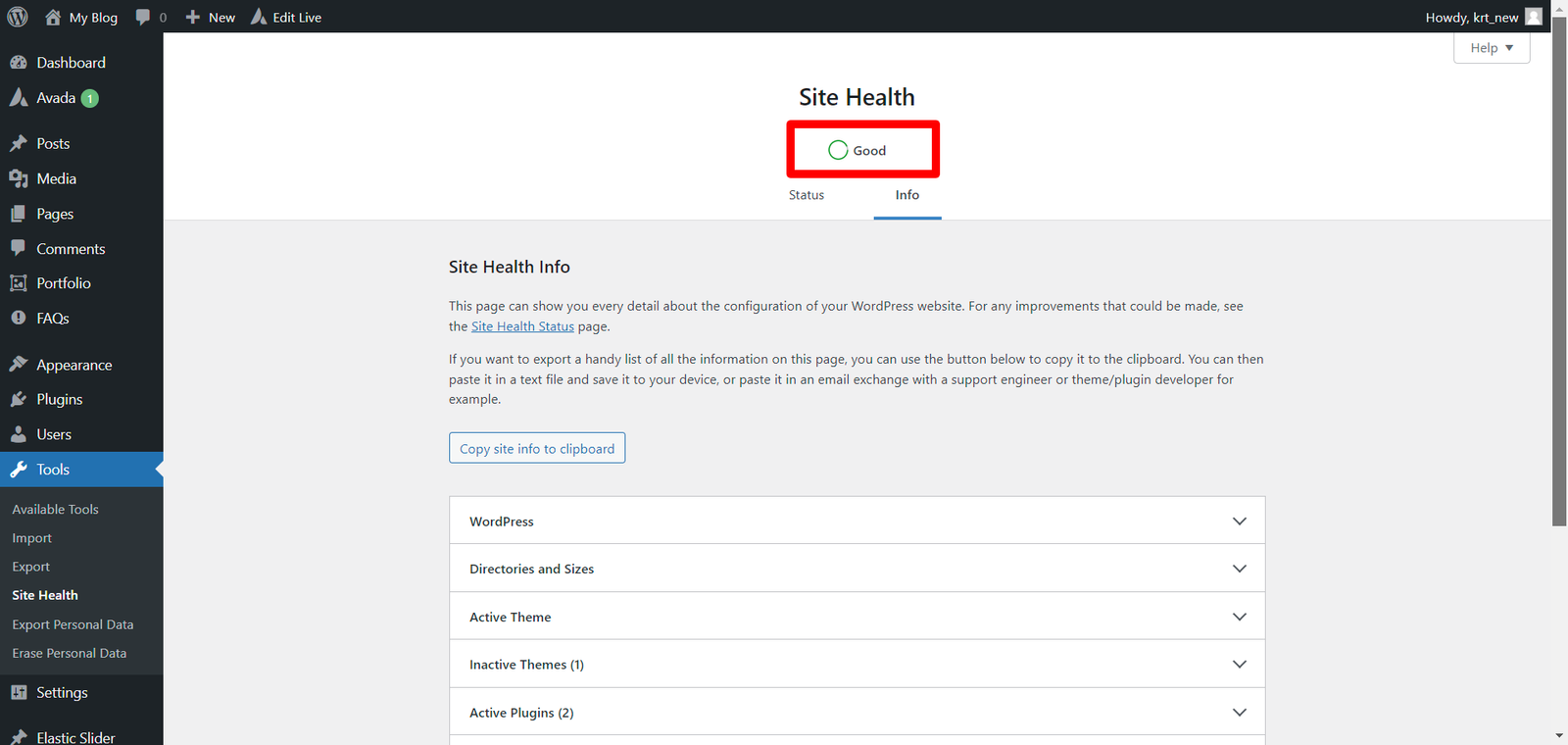Click the Avada icon beside Edit Live
The width and height of the screenshot is (1568, 745).
click(x=259, y=17)
